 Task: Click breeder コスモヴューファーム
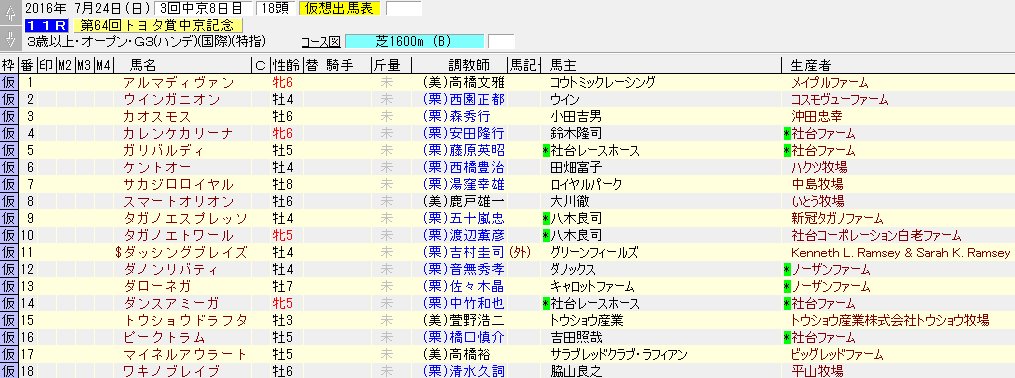point(840,100)
